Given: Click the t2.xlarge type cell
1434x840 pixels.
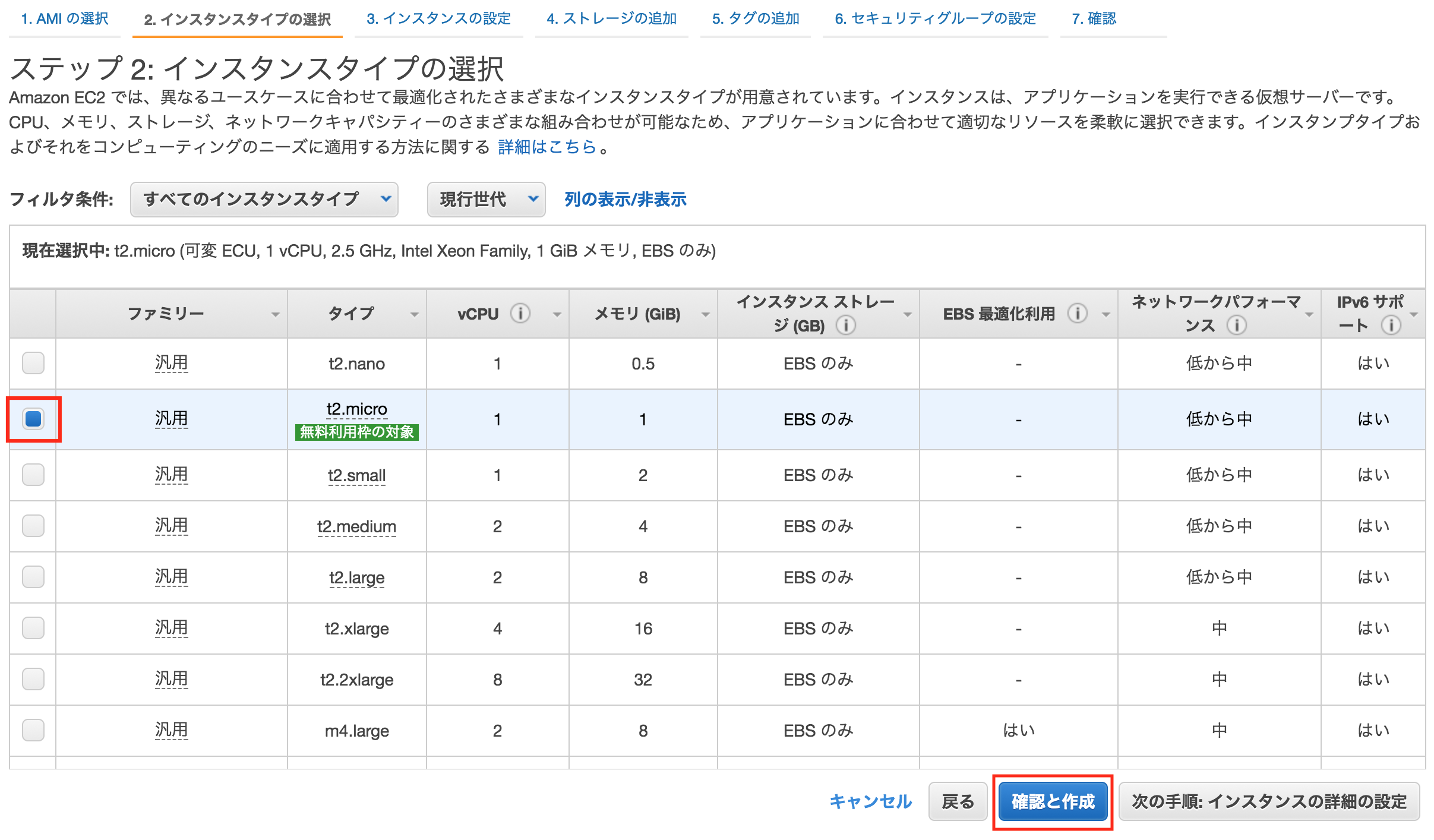Looking at the screenshot, I should point(357,629).
